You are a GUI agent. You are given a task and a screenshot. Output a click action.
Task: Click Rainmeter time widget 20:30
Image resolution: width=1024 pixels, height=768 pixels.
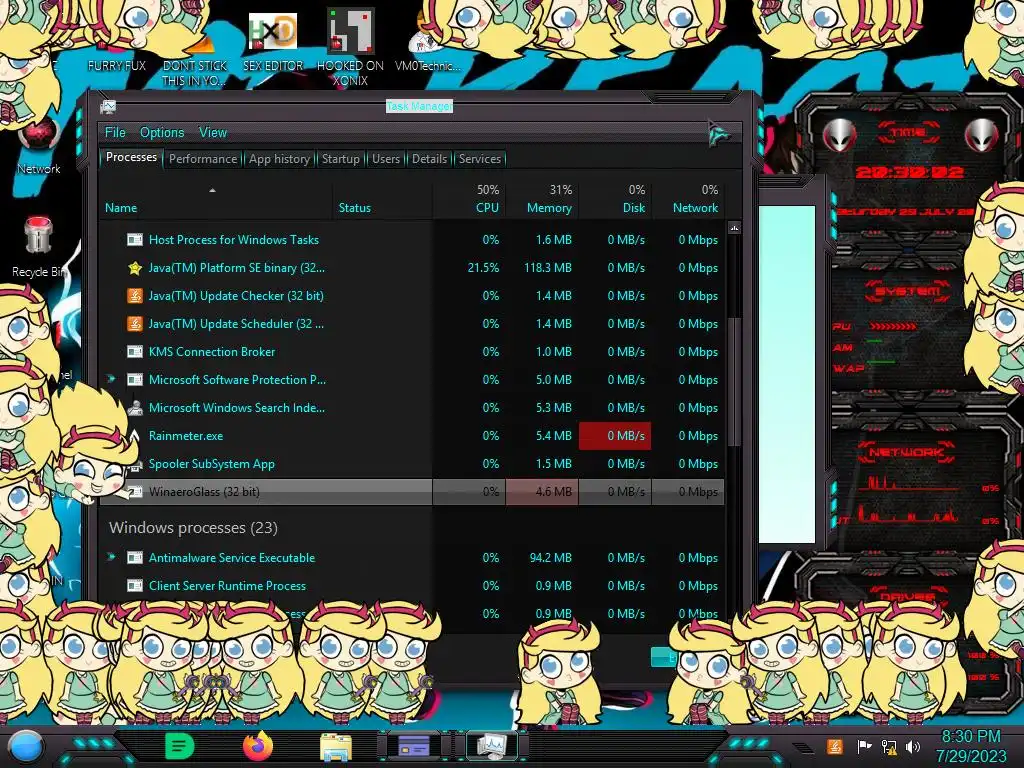(909, 172)
